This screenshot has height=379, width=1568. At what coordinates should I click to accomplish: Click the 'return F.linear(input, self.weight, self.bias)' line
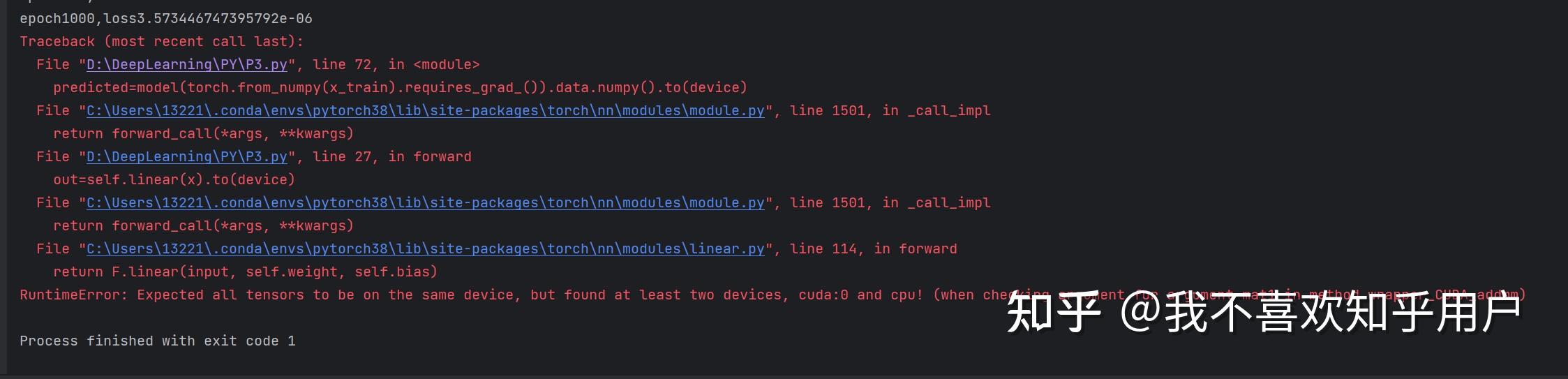[245, 272]
